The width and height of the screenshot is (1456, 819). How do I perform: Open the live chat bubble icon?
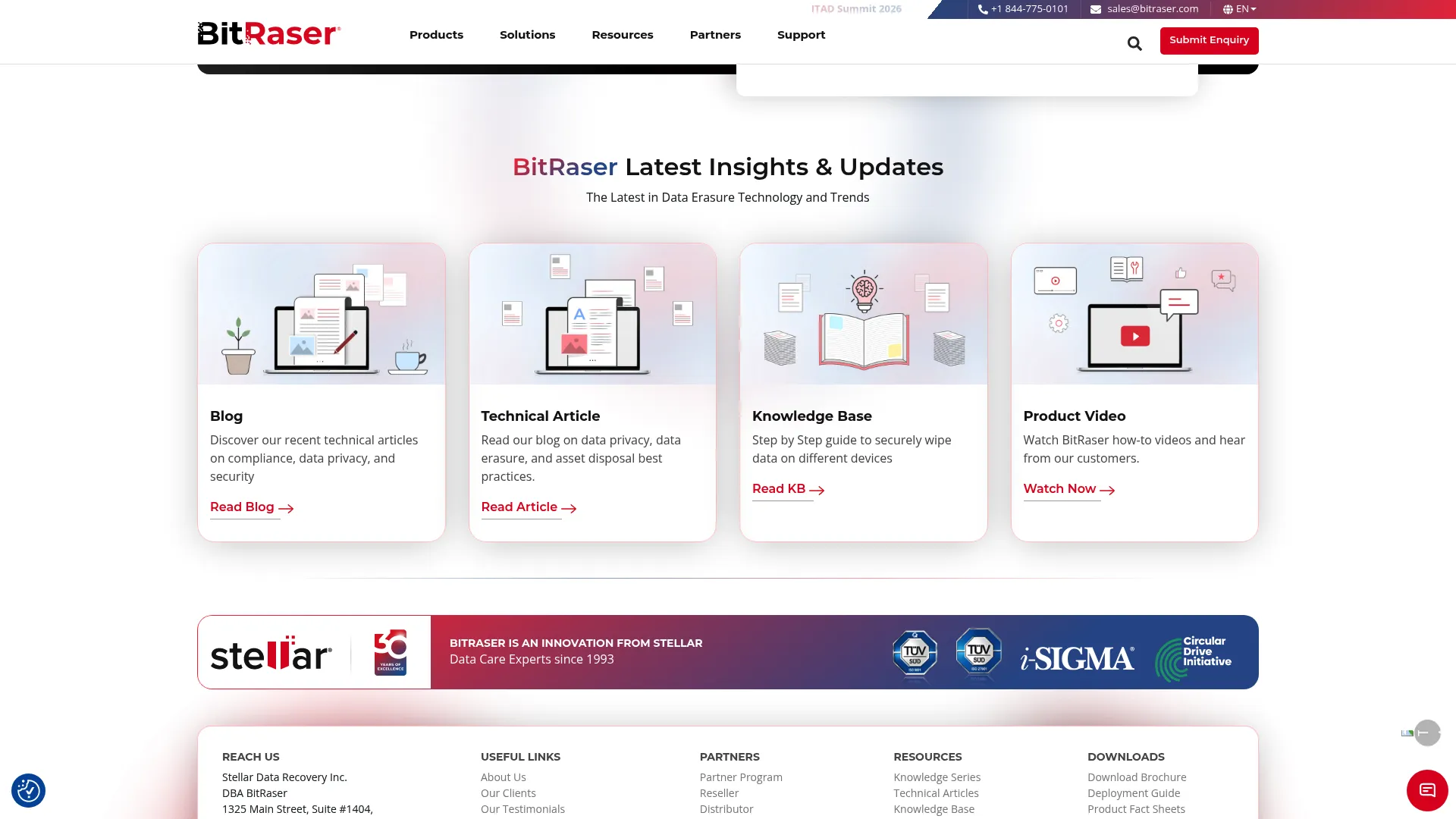click(1427, 790)
